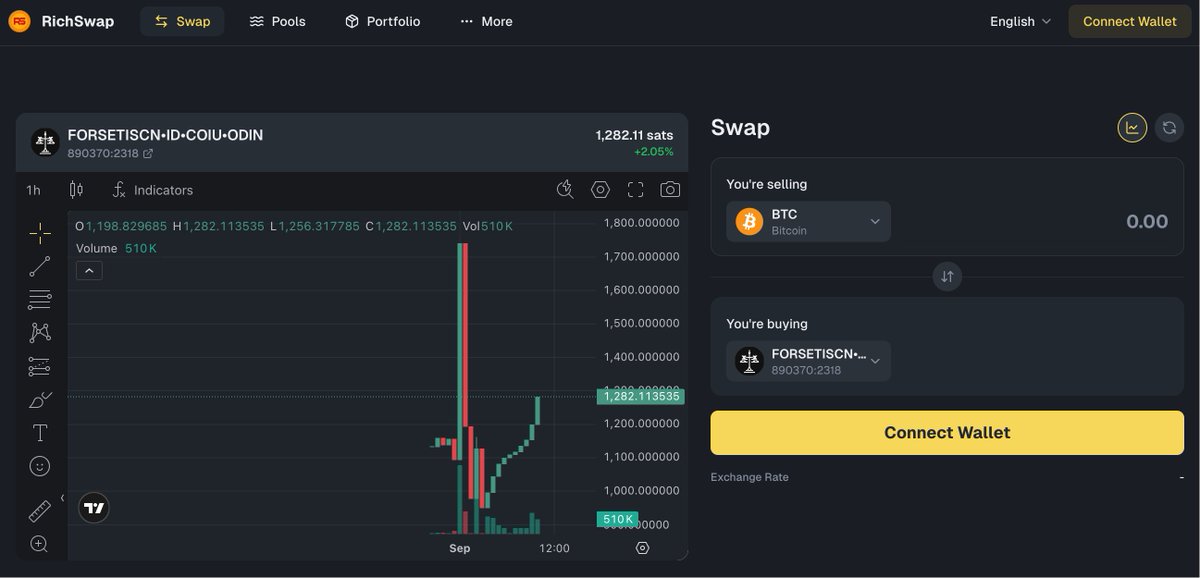Click Connect Wallet in the header
The image size is (1200, 578).
pos(1129,21)
